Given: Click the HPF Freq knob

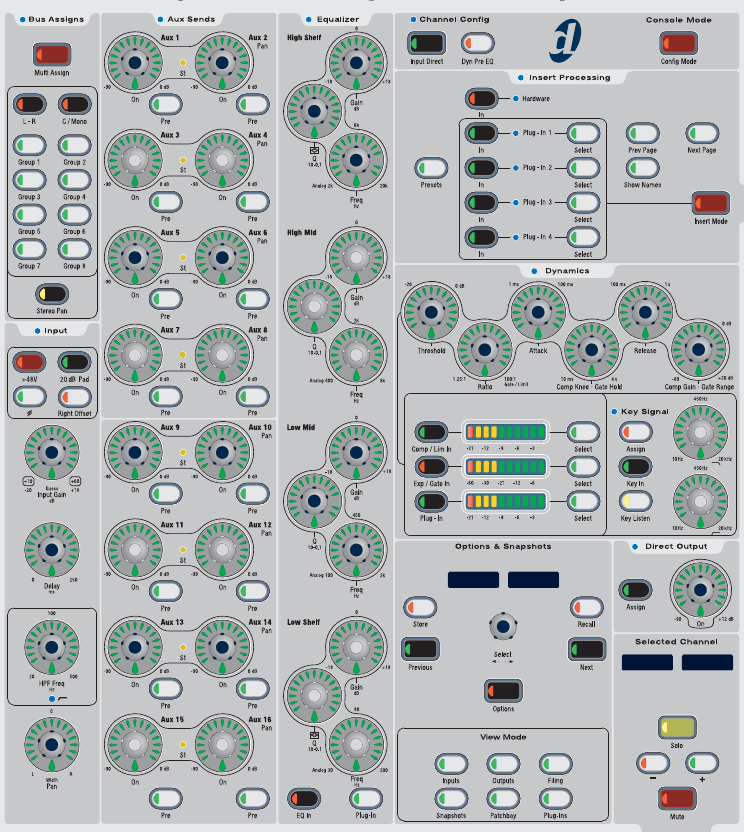Looking at the screenshot, I should (51, 647).
